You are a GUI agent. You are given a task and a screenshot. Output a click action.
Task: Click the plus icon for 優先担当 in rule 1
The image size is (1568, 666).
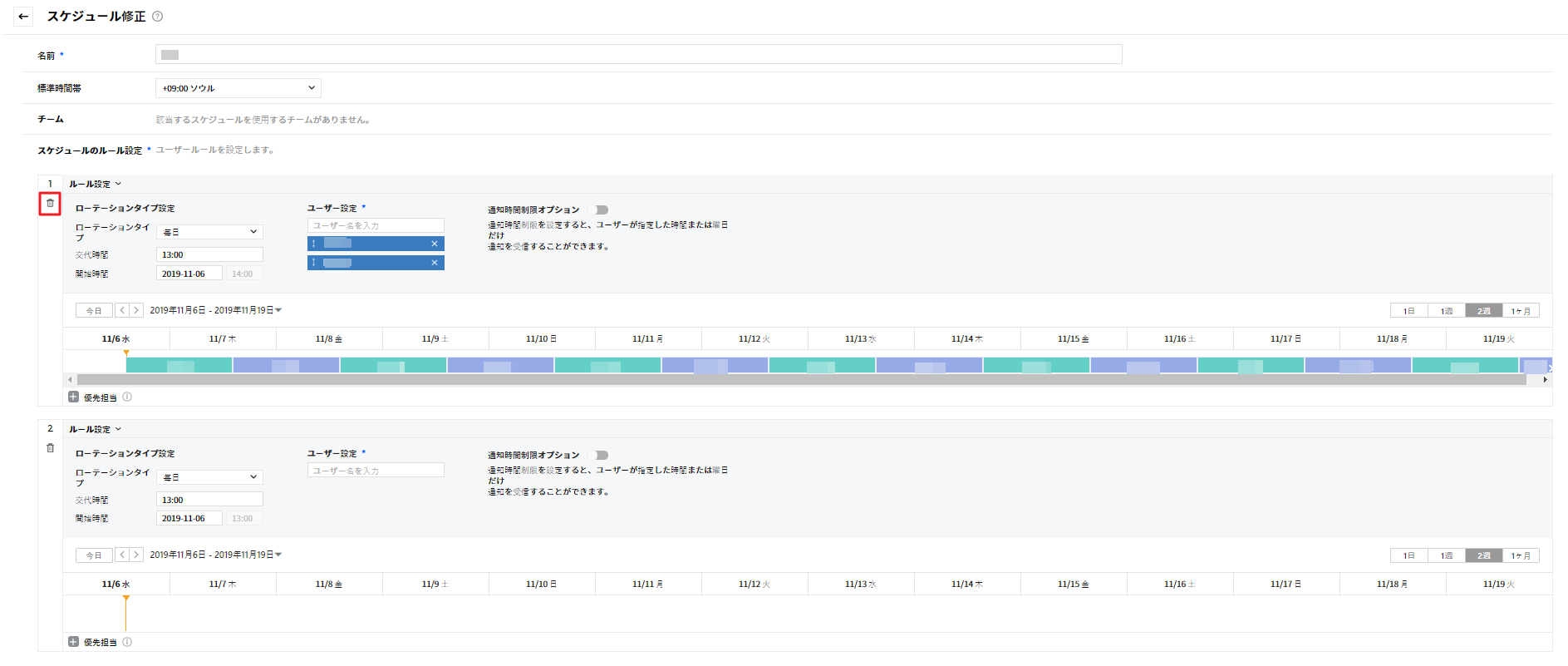click(x=73, y=397)
